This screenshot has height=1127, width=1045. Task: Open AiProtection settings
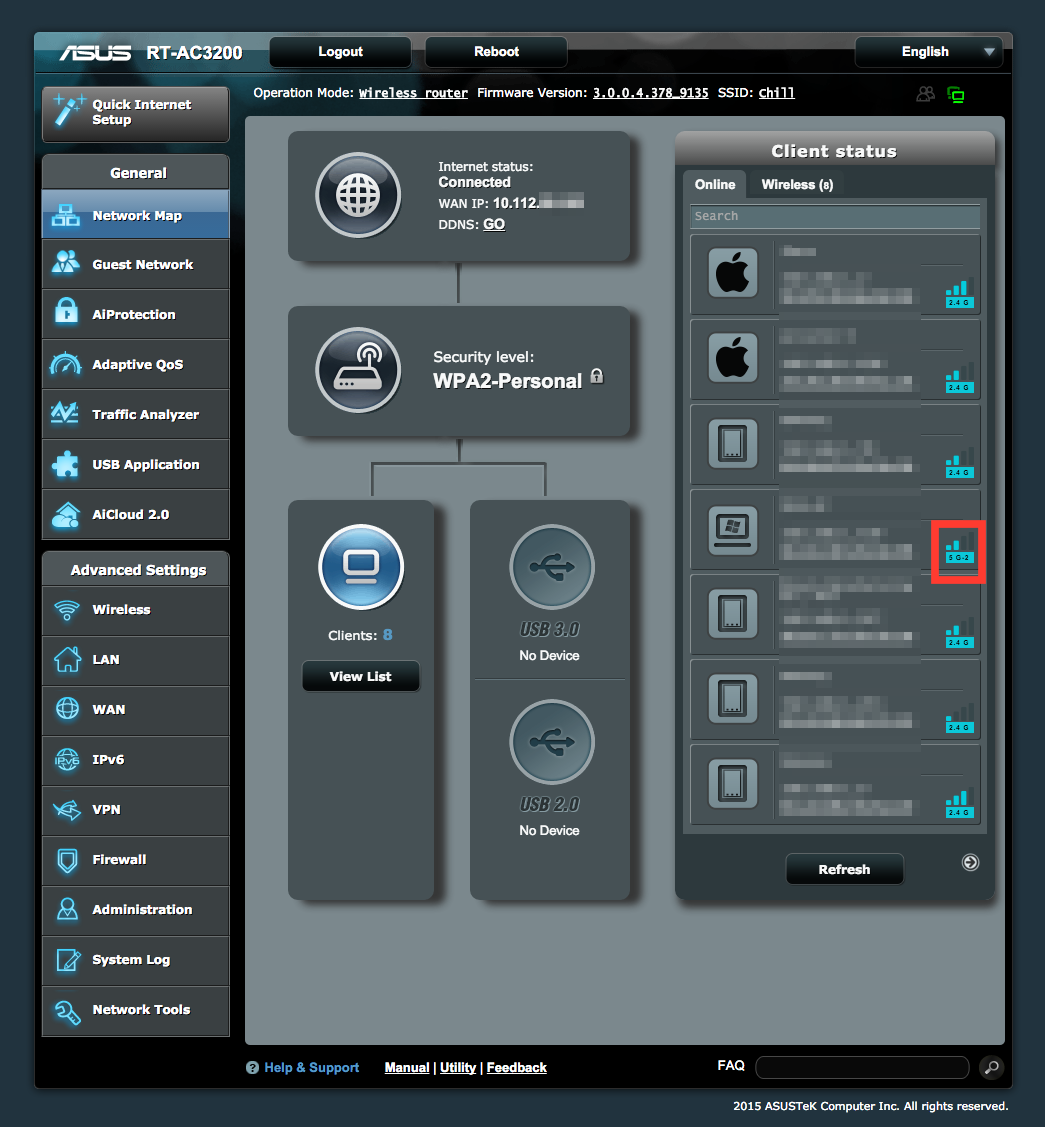tap(136, 314)
